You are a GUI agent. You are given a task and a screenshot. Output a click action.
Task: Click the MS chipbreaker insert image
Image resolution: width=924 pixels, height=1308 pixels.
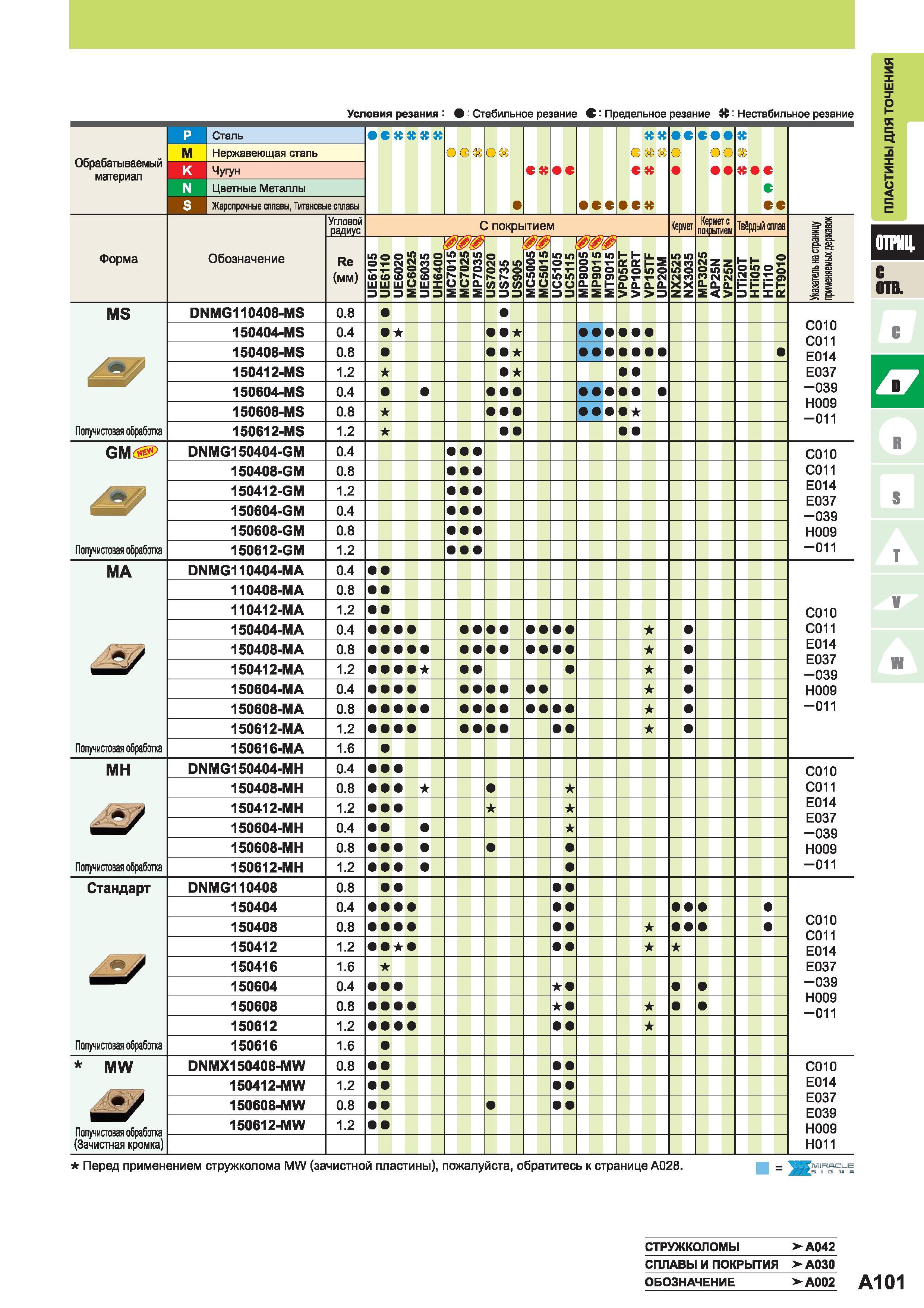tap(117, 371)
